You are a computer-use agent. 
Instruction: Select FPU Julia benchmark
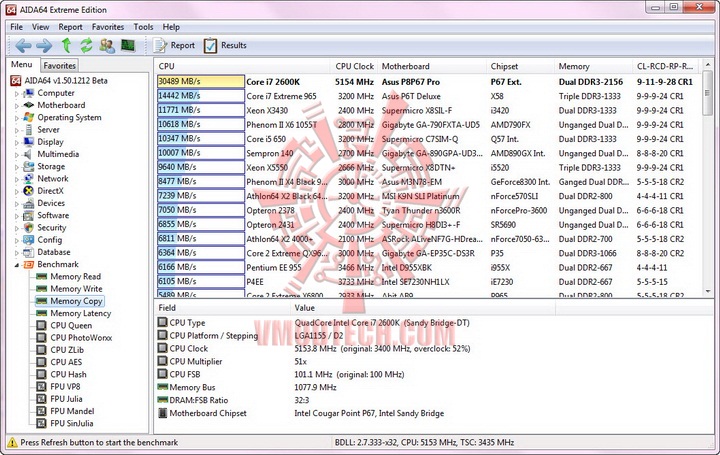point(66,399)
